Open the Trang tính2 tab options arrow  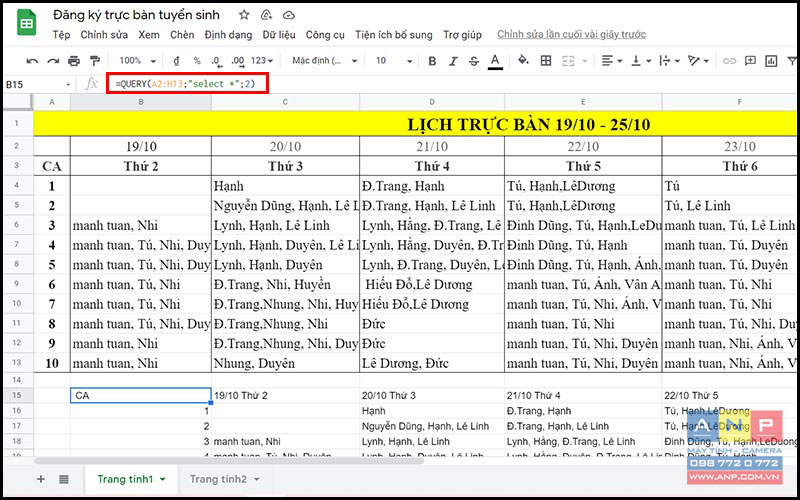(257, 479)
